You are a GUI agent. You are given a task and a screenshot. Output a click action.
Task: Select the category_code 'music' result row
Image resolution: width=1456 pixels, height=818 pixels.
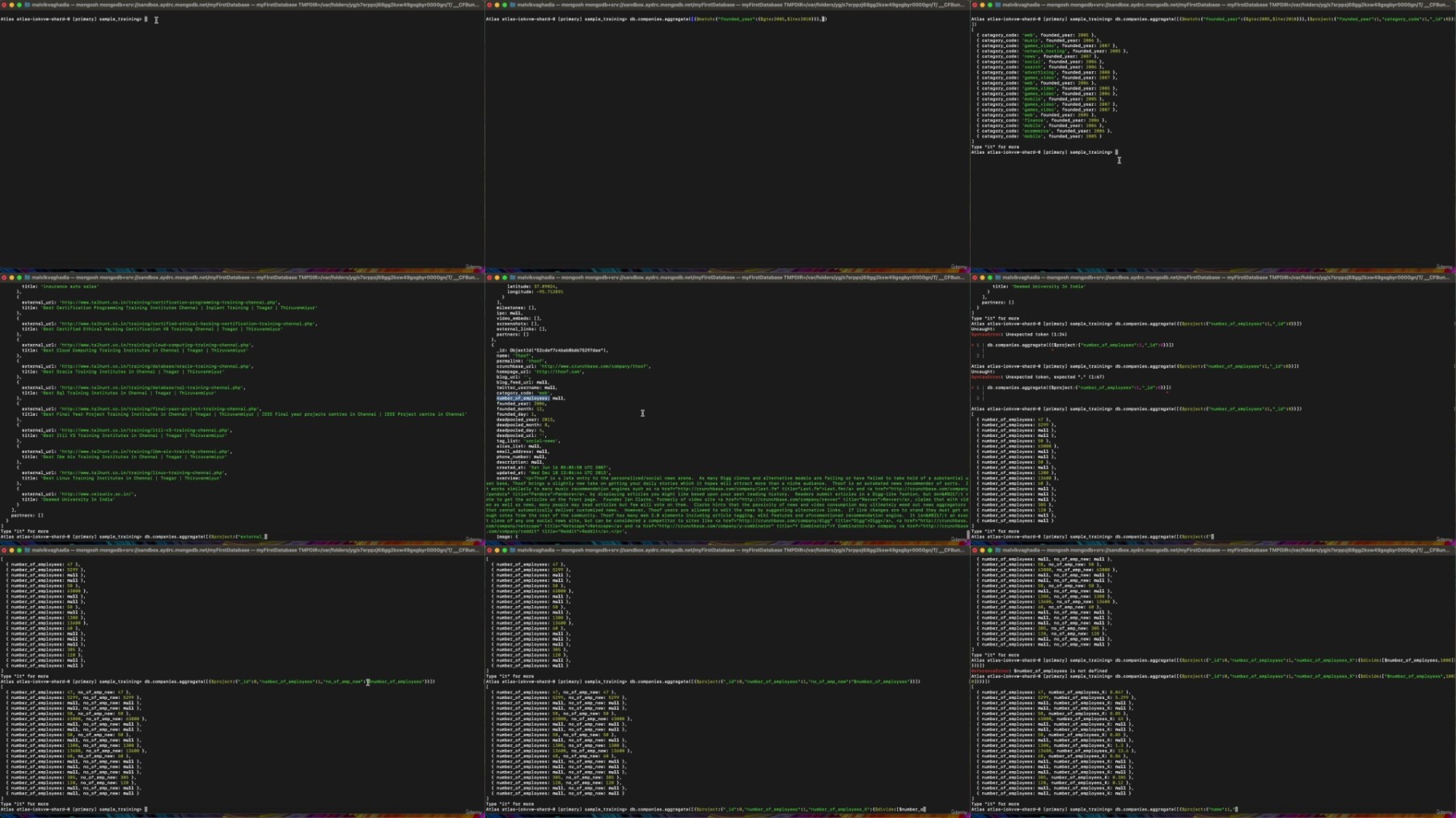1037,40
